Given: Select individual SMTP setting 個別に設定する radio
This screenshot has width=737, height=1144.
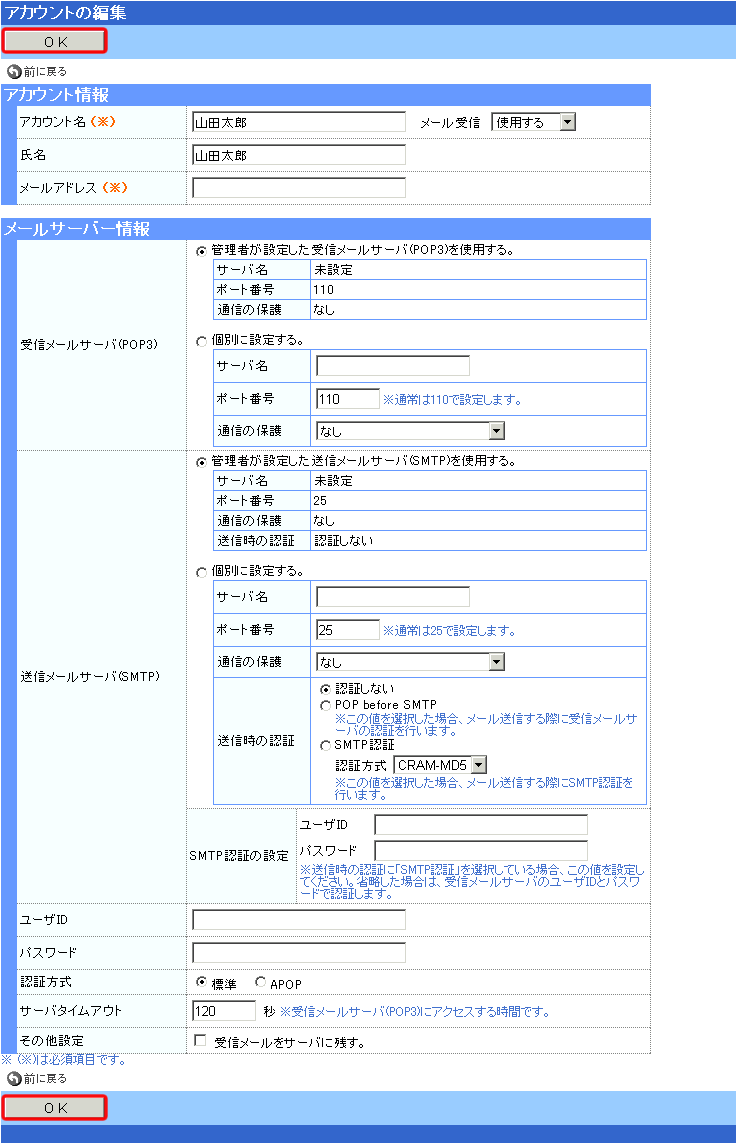Looking at the screenshot, I should tap(201, 572).
